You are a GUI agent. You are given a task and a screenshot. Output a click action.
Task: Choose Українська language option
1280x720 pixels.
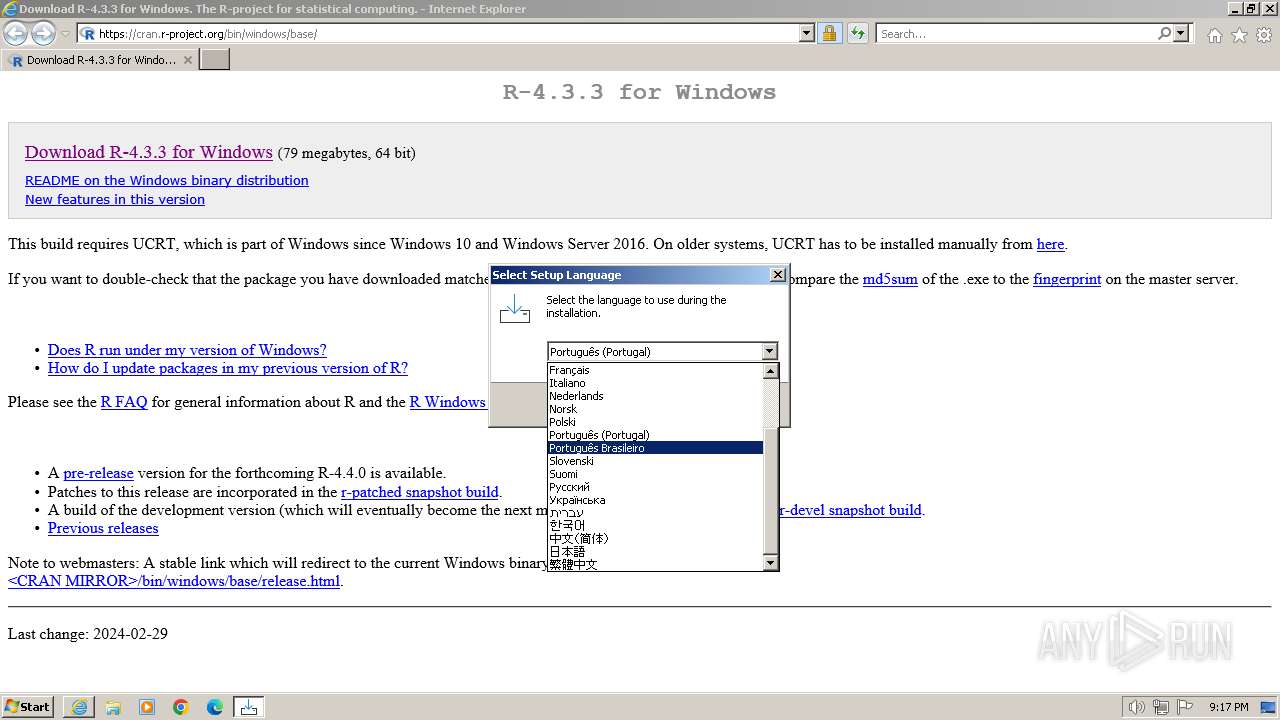click(655, 500)
